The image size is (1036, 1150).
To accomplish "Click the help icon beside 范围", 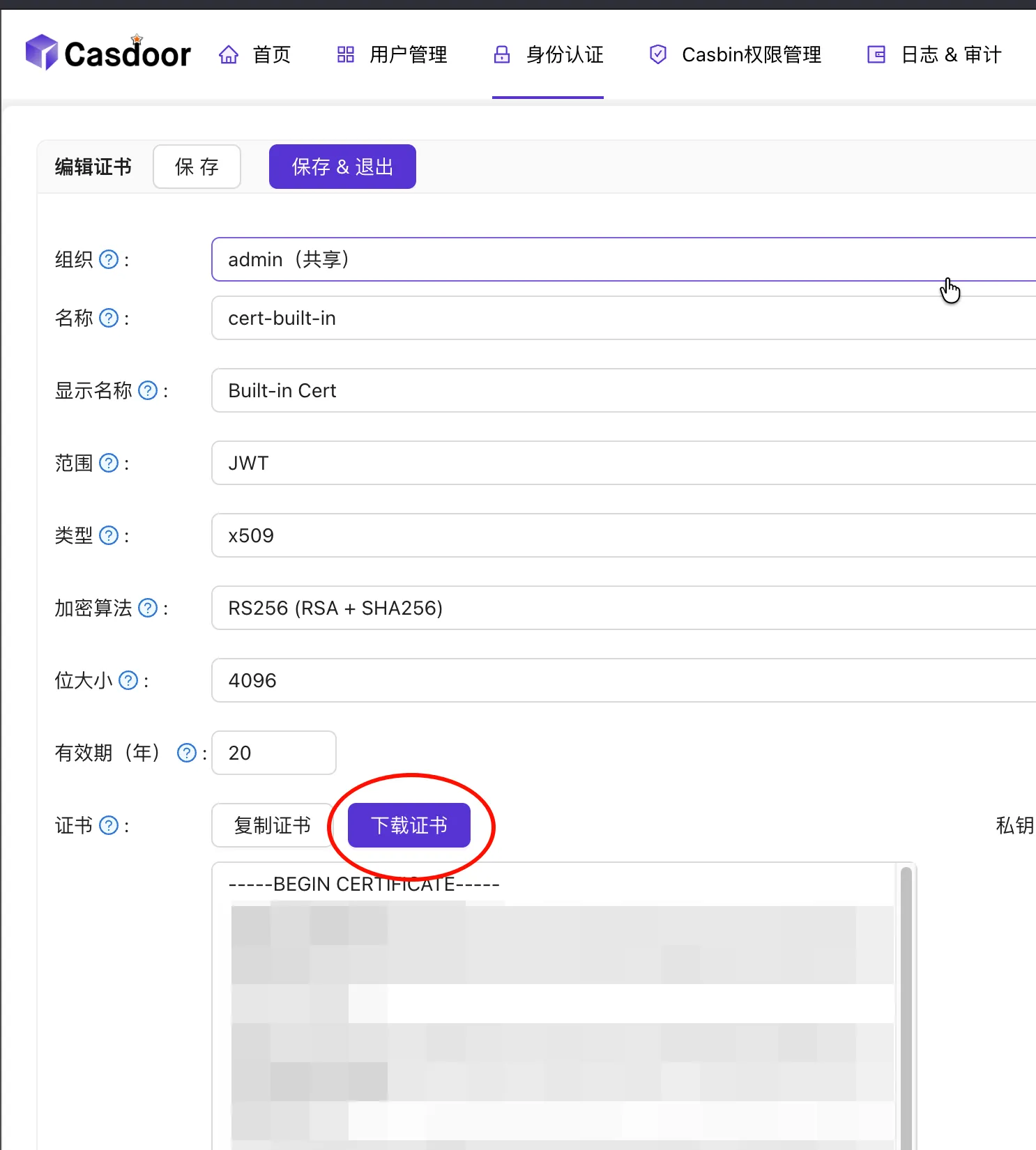I will [109, 463].
